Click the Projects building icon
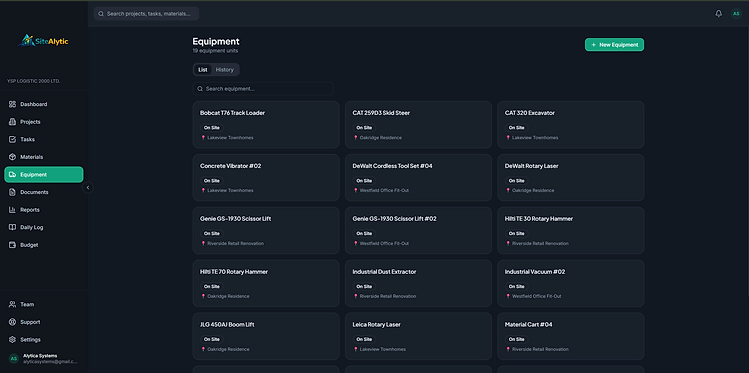 (12, 122)
